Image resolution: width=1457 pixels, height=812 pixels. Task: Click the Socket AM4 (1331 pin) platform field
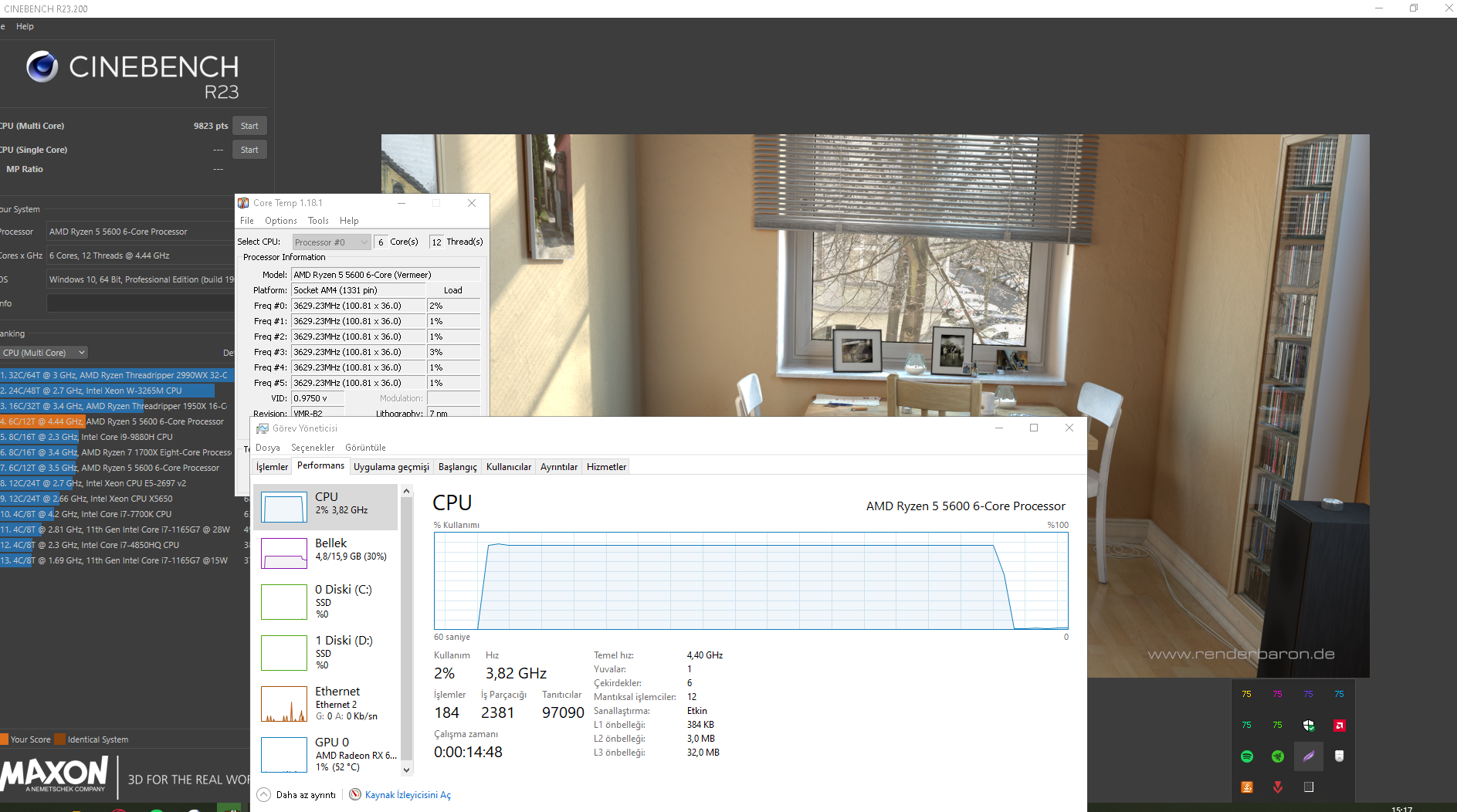[358, 290]
